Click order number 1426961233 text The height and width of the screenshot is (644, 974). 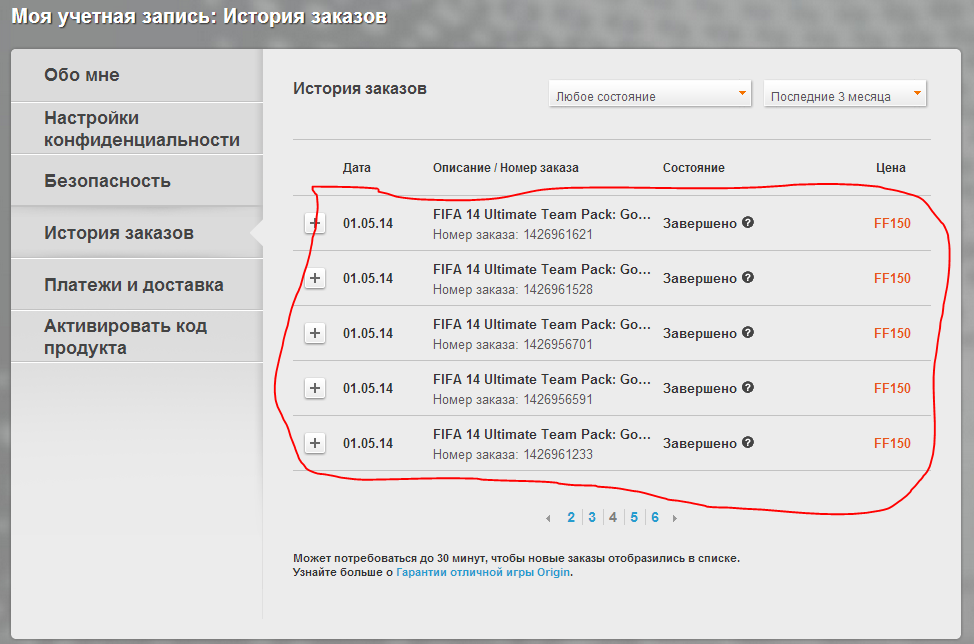coord(558,455)
